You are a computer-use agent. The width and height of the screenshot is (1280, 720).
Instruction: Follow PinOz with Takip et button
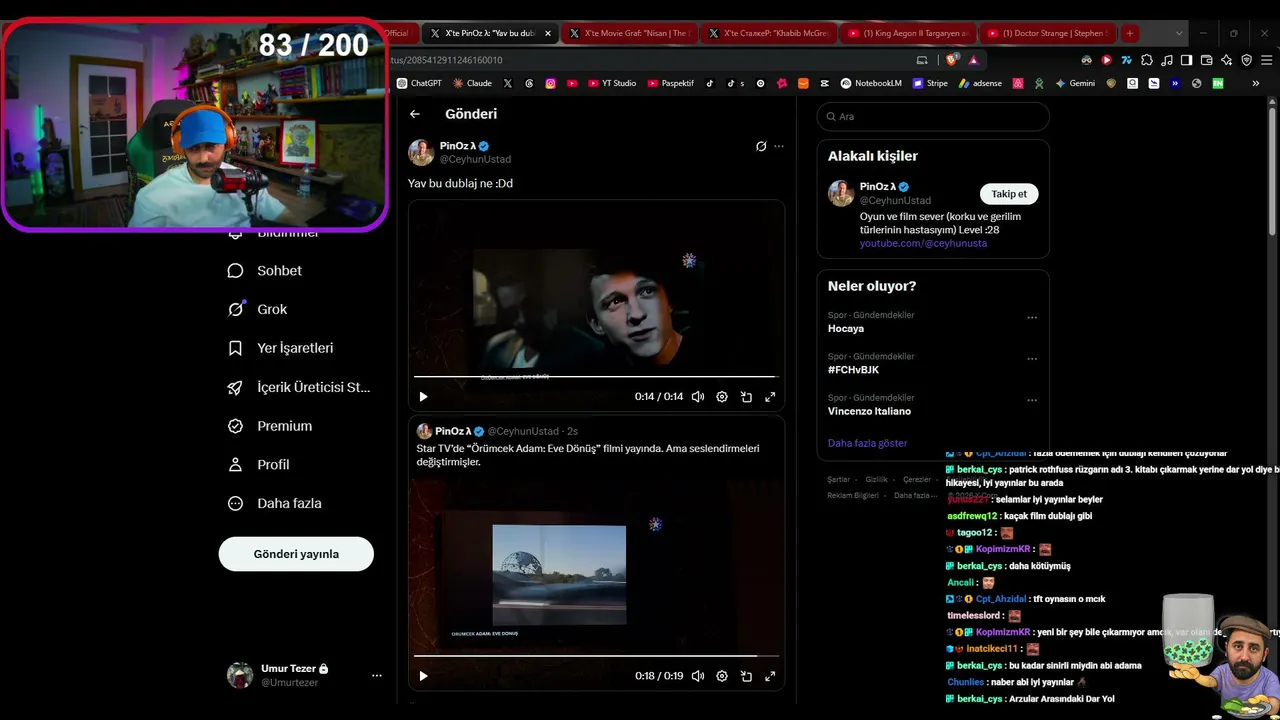point(1009,194)
